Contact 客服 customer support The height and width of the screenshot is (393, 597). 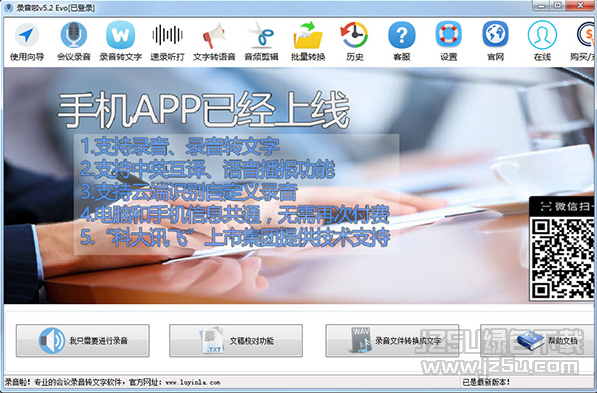coord(402,41)
